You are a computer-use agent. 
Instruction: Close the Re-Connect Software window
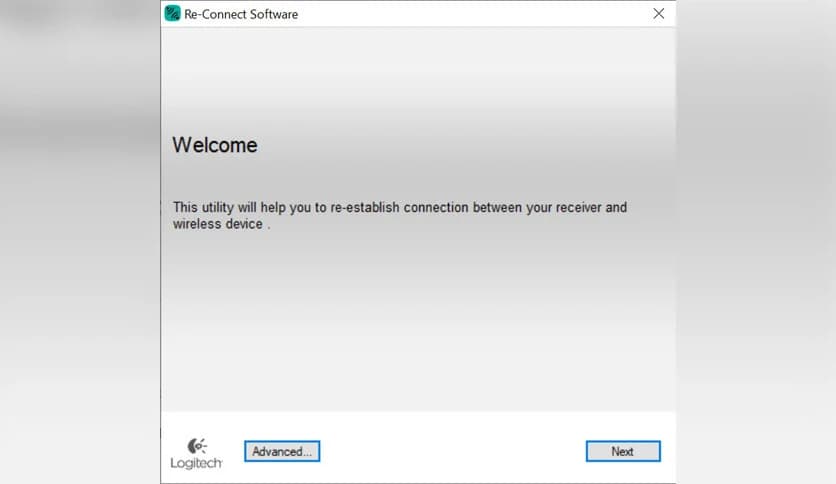pos(658,14)
